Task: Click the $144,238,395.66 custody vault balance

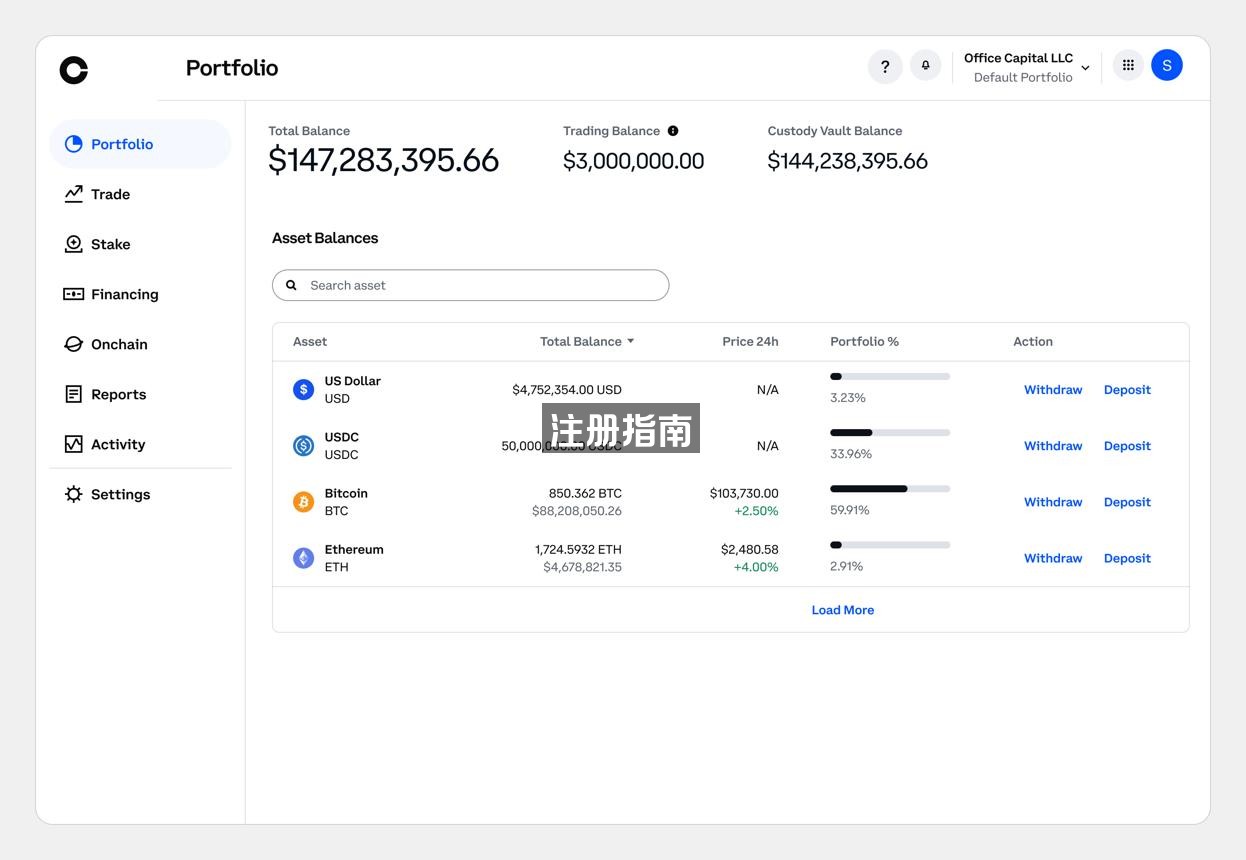Action: point(847,161)
